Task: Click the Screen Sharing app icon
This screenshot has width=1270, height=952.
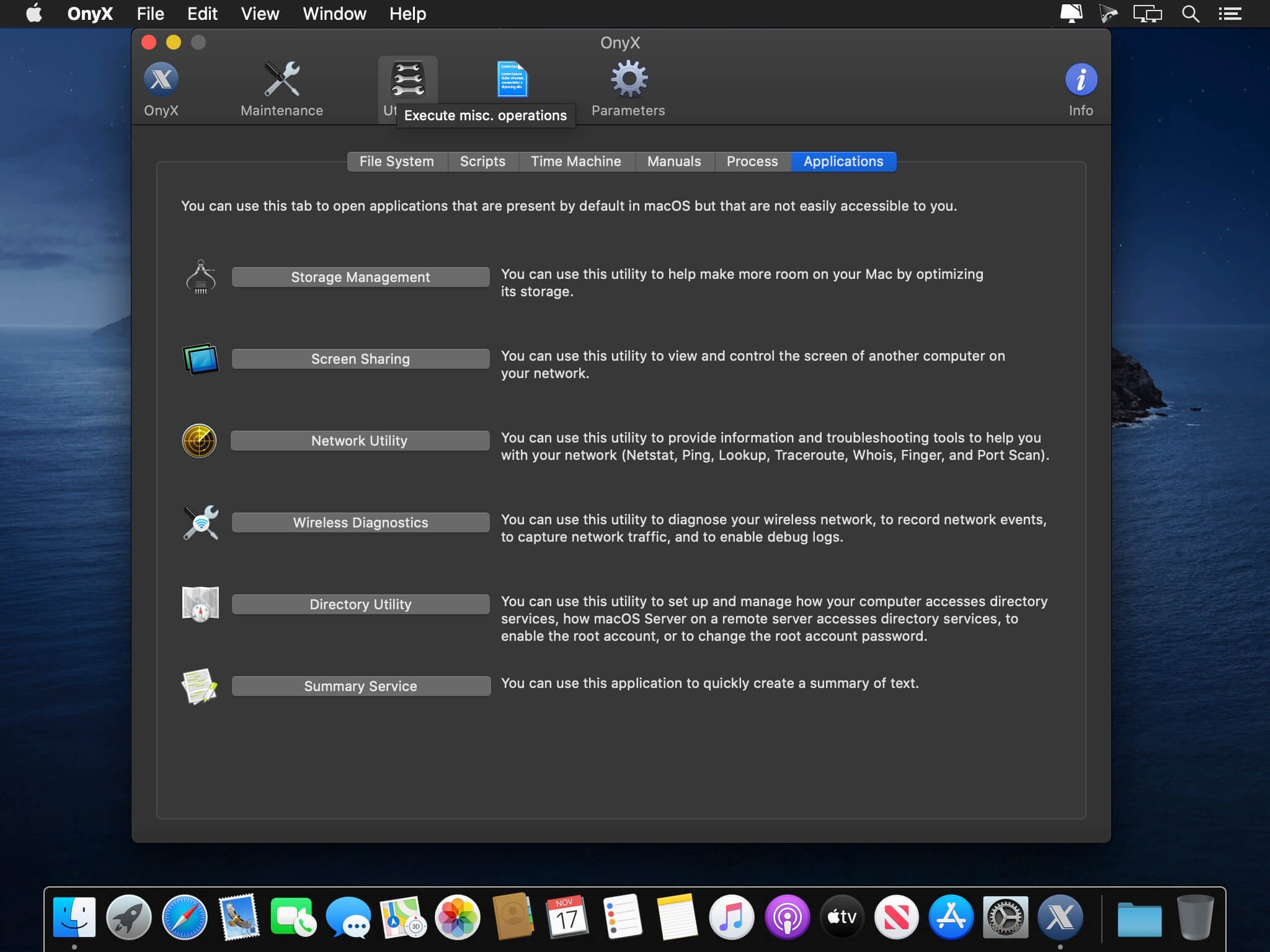Action: tap(200, 359)
